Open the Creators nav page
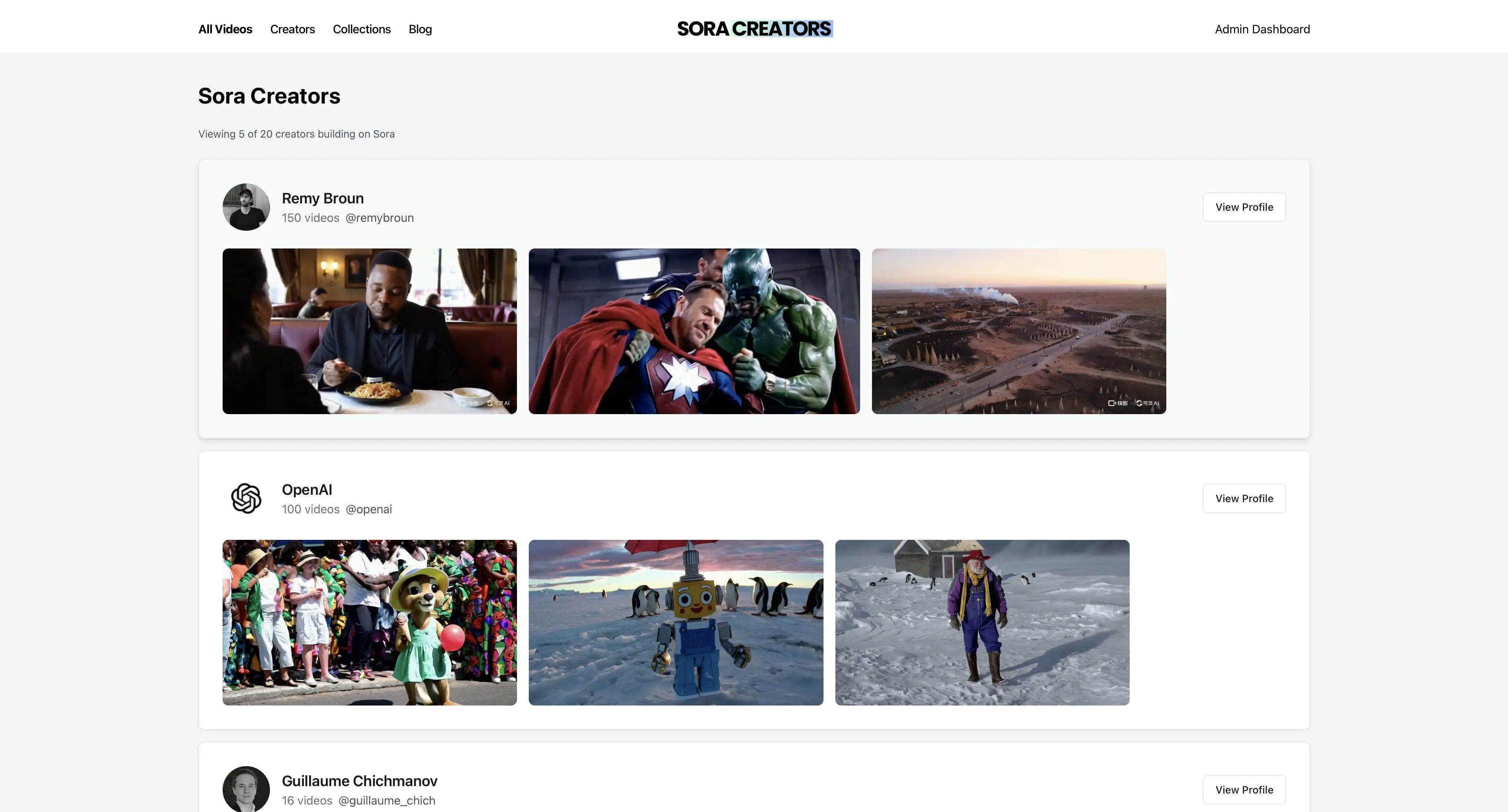The image size is (1508, 812). (292, 29)
